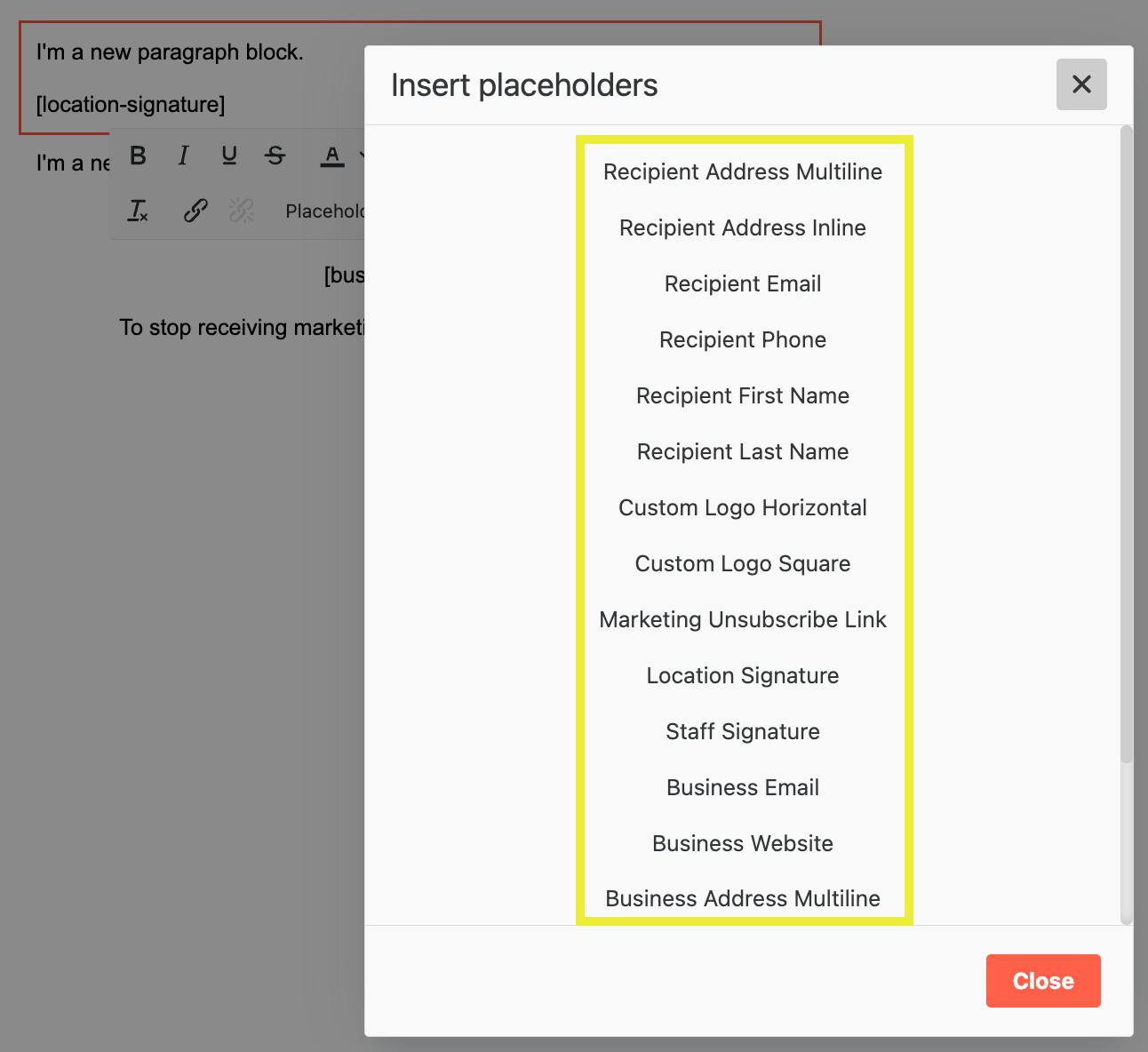
Task: Choose Recipient Email placeholder
Action: [743, 283]
